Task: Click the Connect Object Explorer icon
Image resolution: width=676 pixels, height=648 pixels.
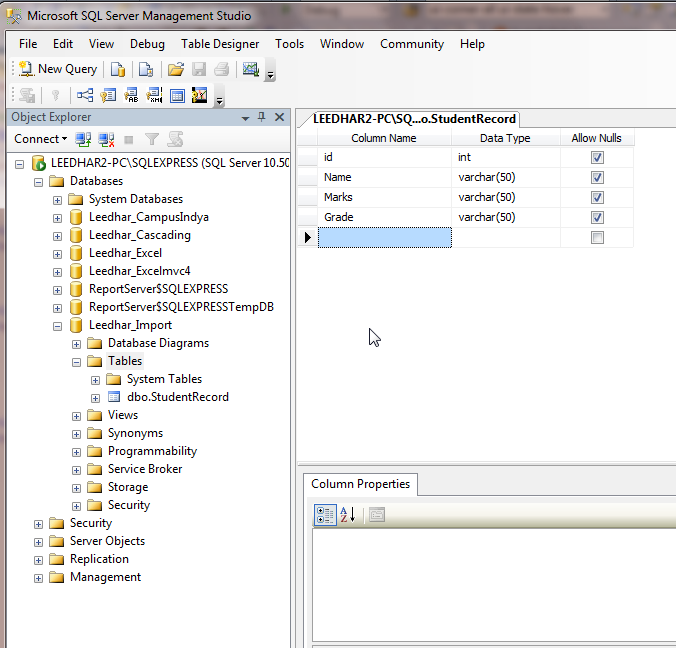Action: (83, 139)
